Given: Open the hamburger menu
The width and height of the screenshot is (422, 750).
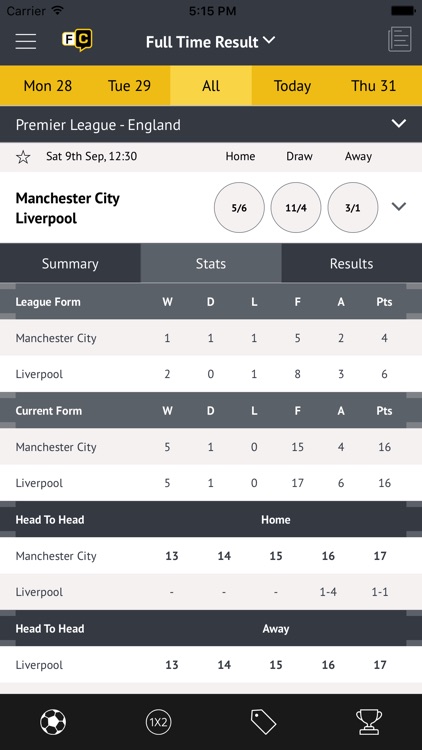Looking at the screenshot, I should [x=26, y=41].
